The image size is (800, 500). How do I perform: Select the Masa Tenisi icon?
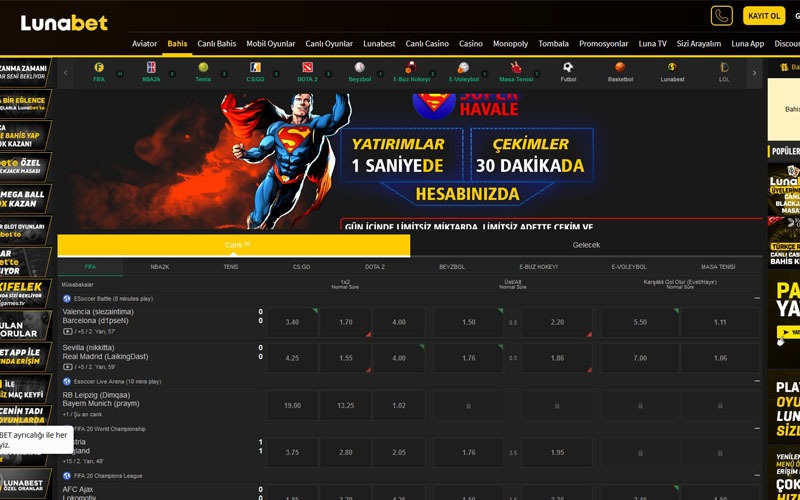point(516,67)
